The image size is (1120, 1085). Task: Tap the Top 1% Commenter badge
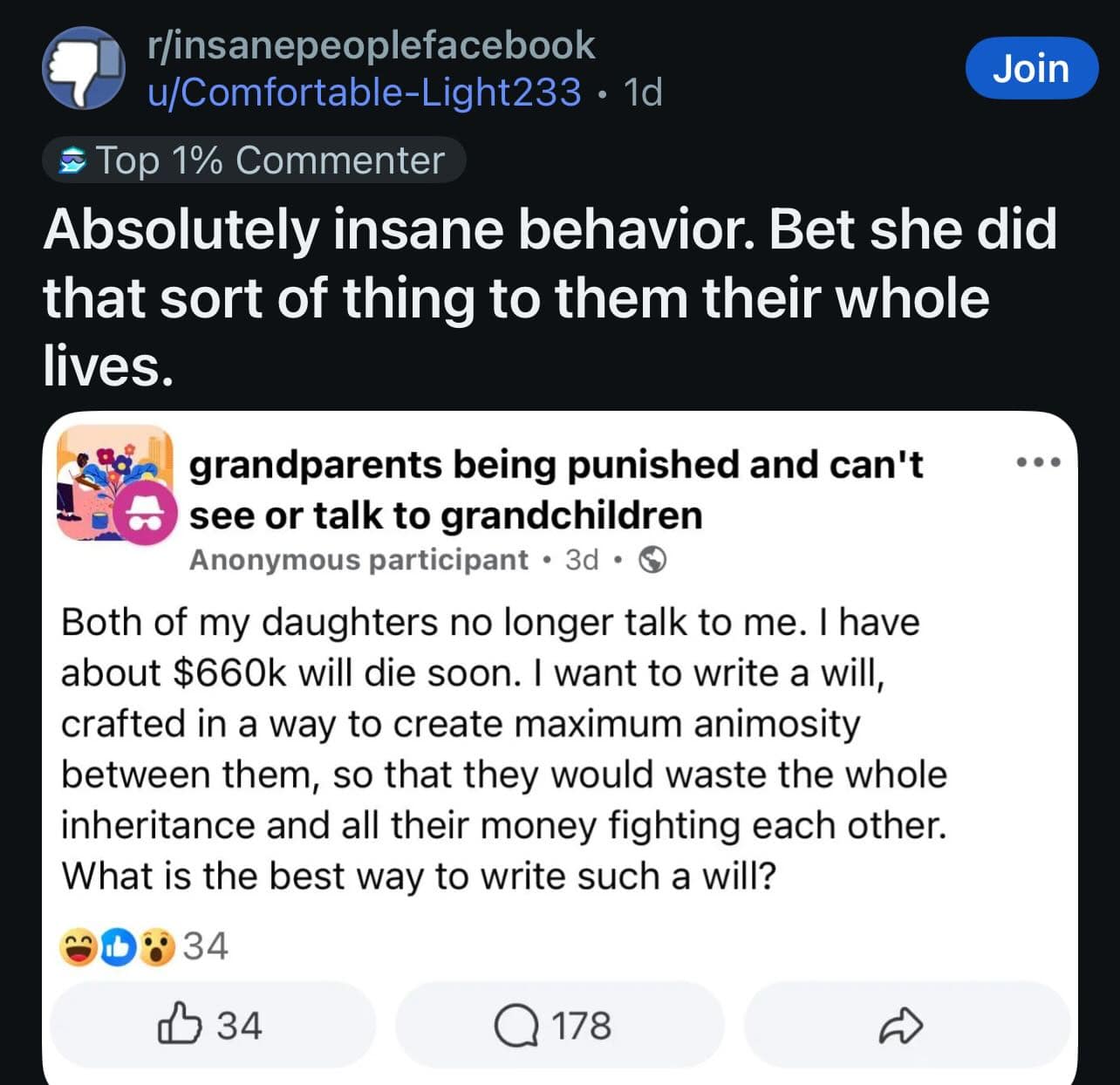pyautogui.click(x=254, y=160)
